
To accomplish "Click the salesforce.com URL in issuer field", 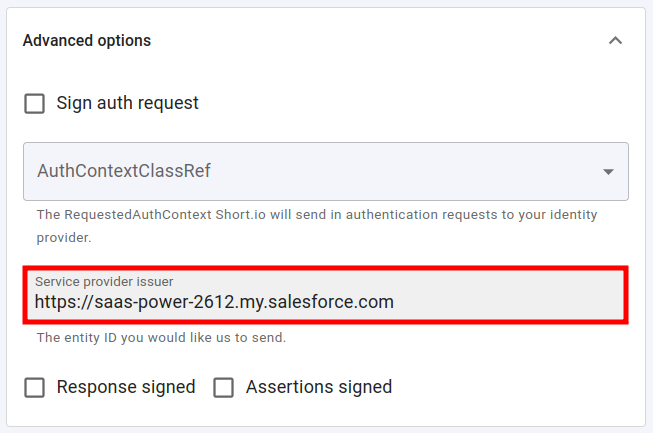I will [x=214, y=302].
